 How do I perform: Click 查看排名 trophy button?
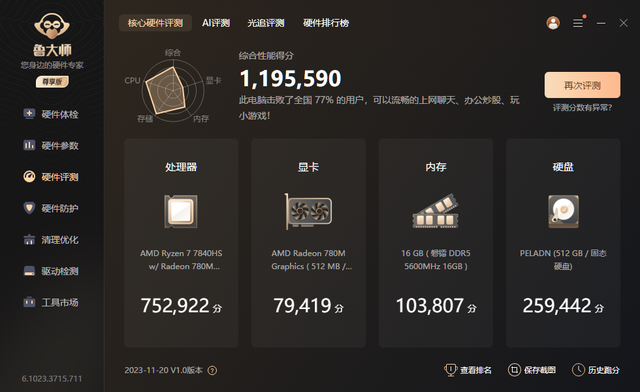[x=468, y=370]
